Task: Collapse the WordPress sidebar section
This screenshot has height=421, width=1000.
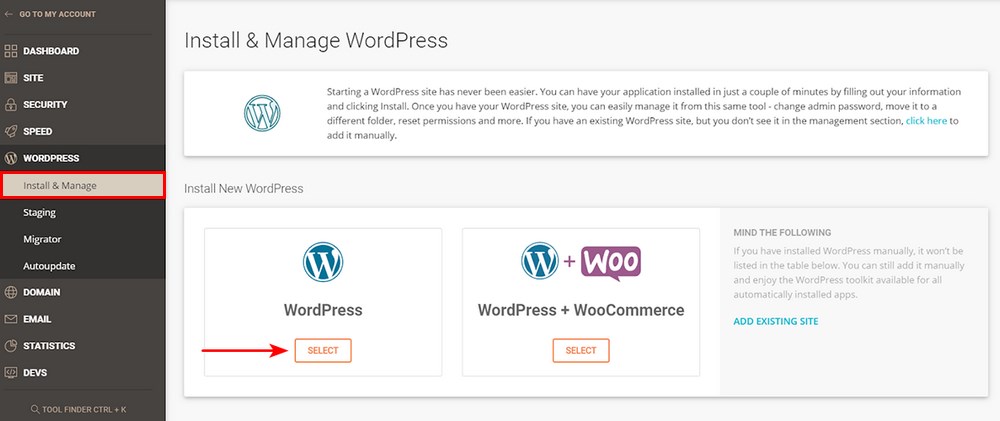Action: point(51,158)
